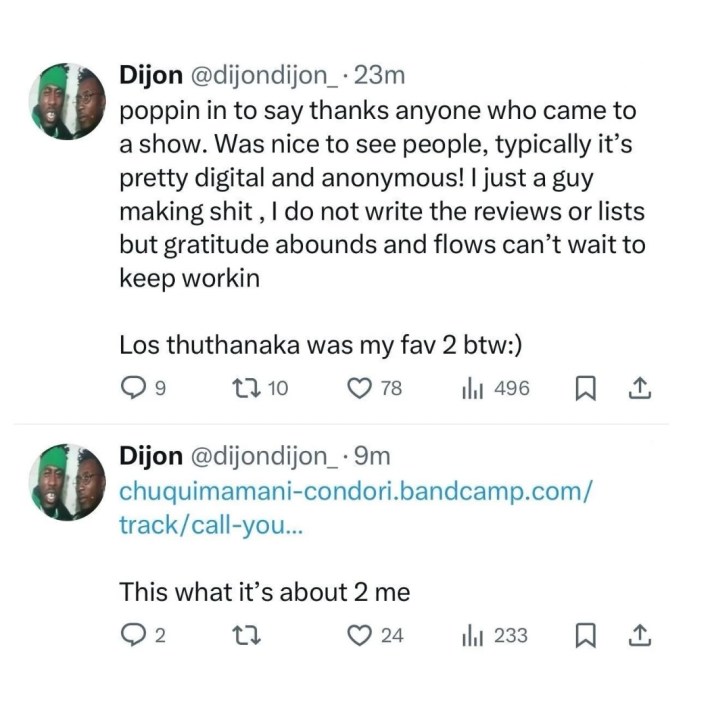710x710 pixels.
Task: Reply to the bandcamp link tweet
Action: [134, 635]
